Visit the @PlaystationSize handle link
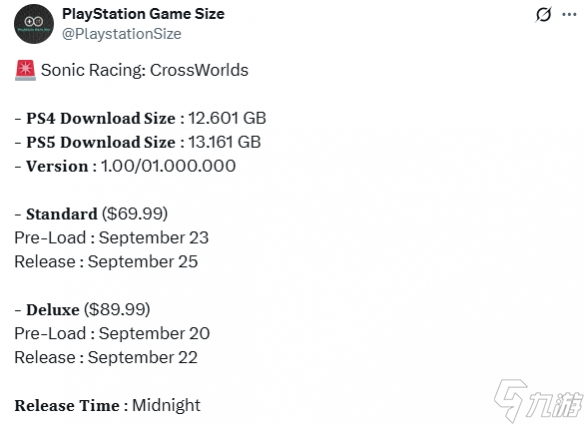This screenshot has height=424, width=584. (122, 34)
